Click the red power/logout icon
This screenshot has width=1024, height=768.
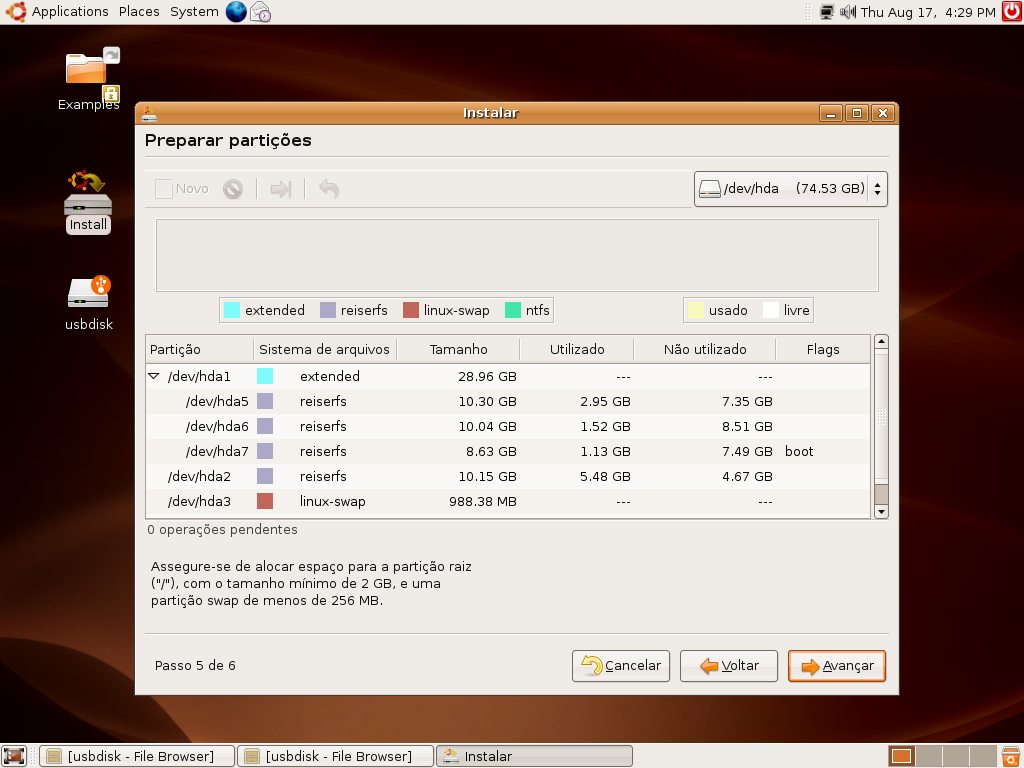click(1012, 12)
